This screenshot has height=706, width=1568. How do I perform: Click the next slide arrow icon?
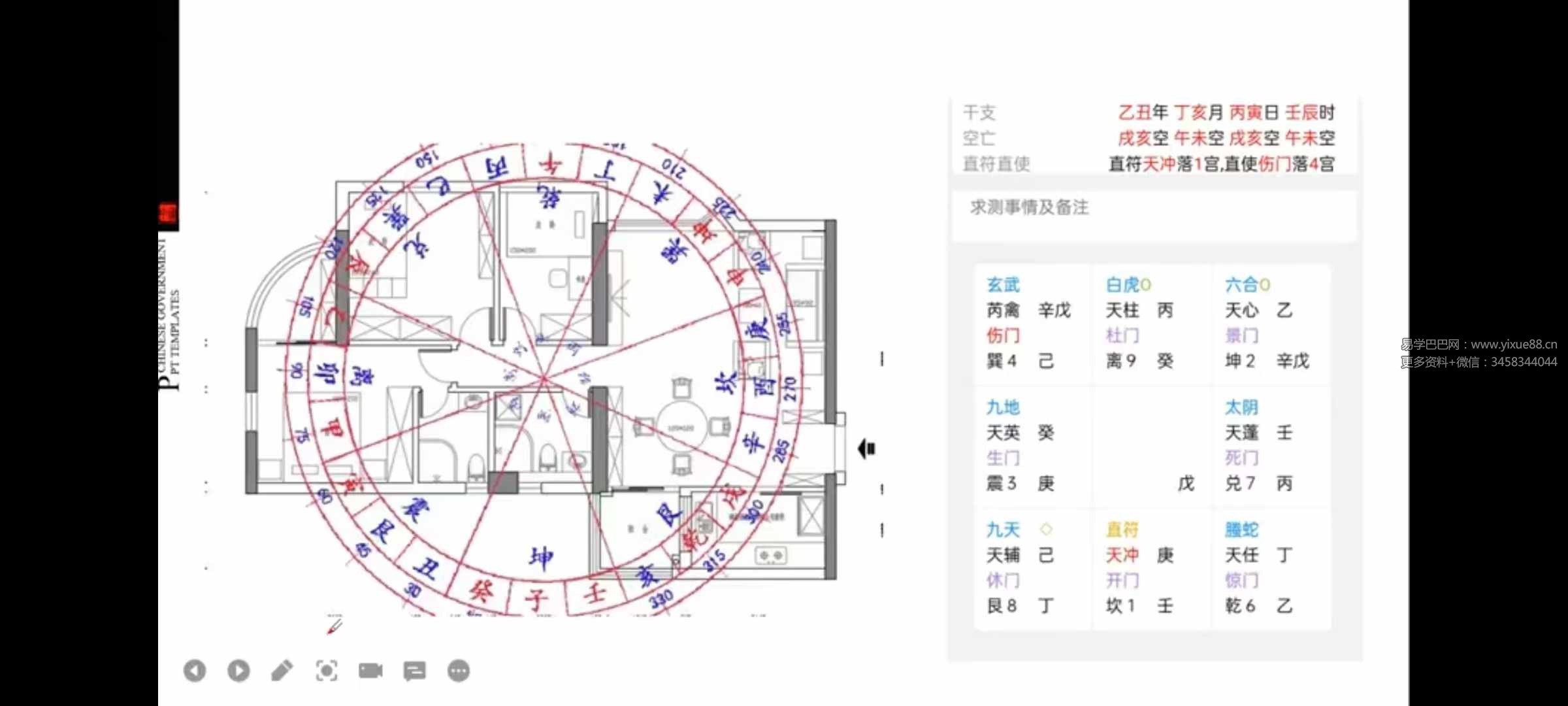coord(238,670)
